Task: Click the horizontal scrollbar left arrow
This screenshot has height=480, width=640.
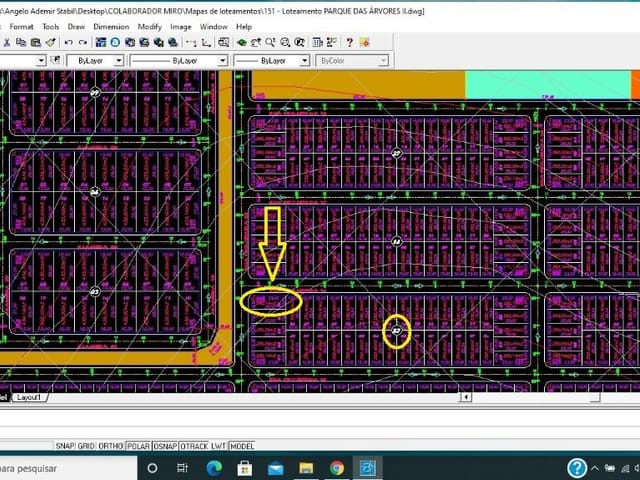Action: point(466,397)
